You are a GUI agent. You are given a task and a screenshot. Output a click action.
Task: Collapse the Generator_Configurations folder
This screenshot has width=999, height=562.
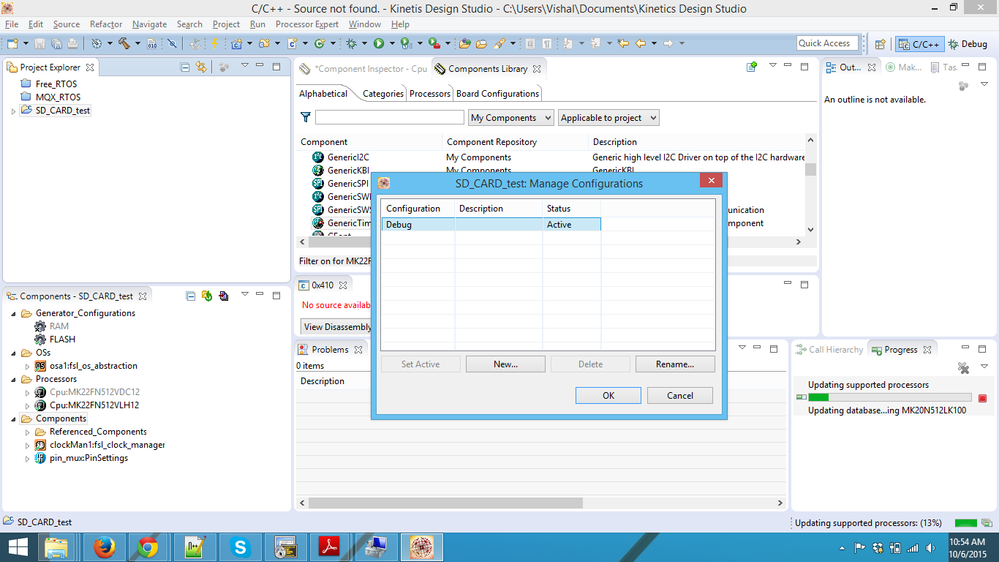point(13,313)
